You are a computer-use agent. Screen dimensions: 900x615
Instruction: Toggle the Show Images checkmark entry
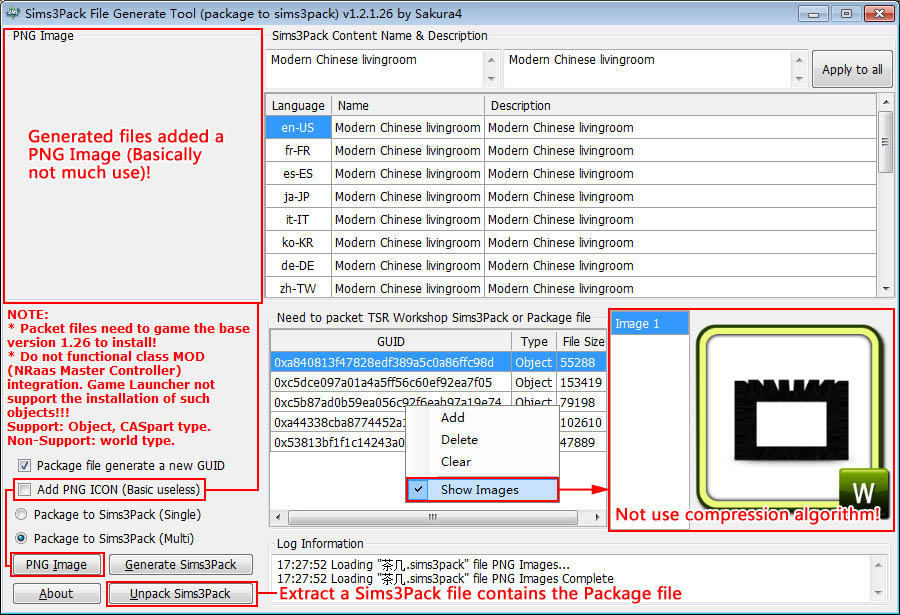[x=482, y=490]
